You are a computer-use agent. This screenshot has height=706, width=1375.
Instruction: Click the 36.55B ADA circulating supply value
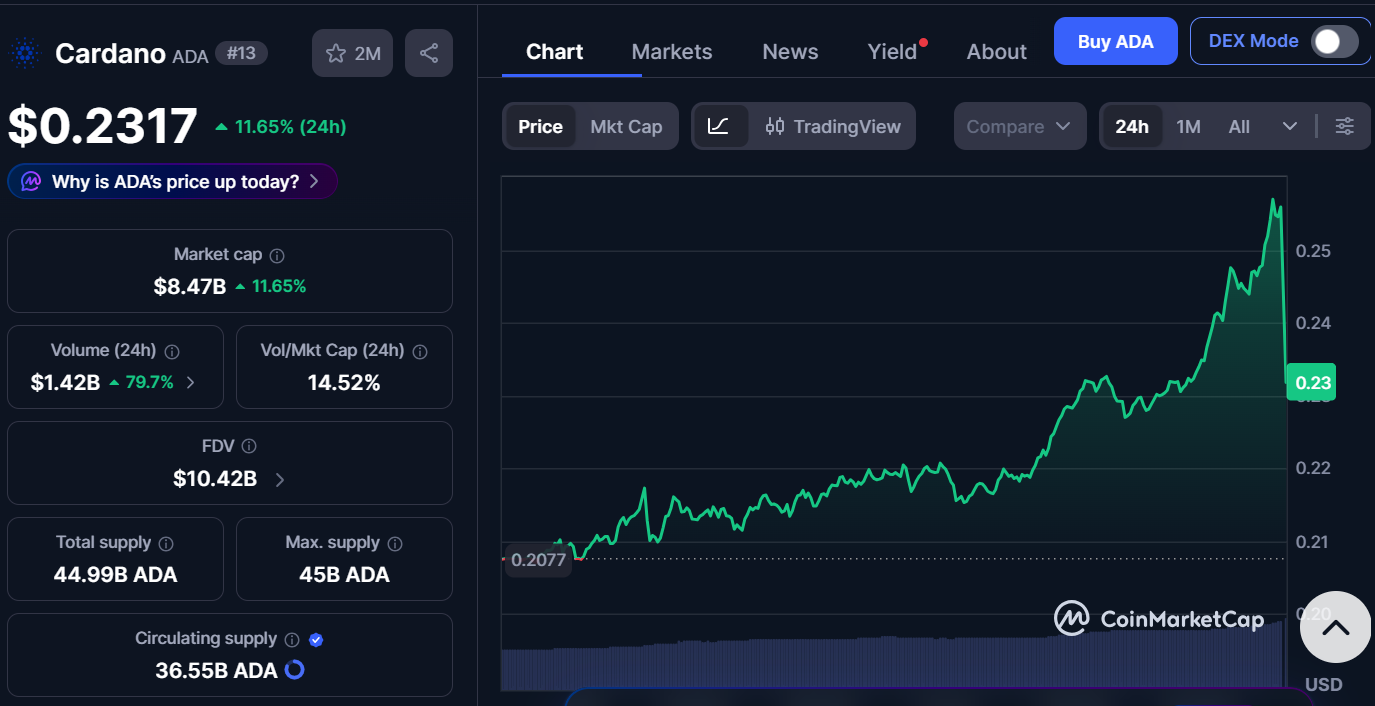pyautogui.click(x=216, y=670)
